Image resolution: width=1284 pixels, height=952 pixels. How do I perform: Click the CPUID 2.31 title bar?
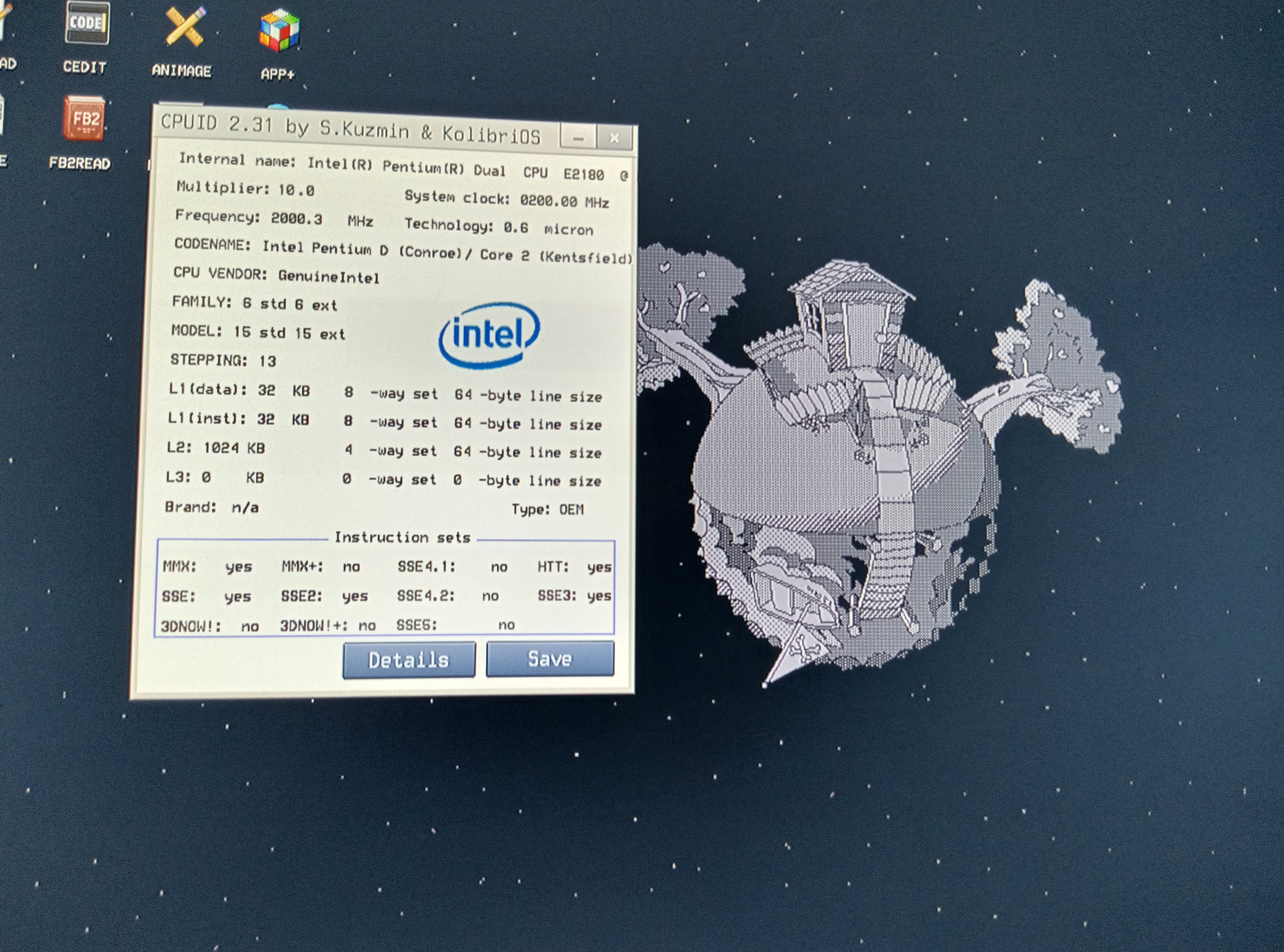click(x=350, y=129)
